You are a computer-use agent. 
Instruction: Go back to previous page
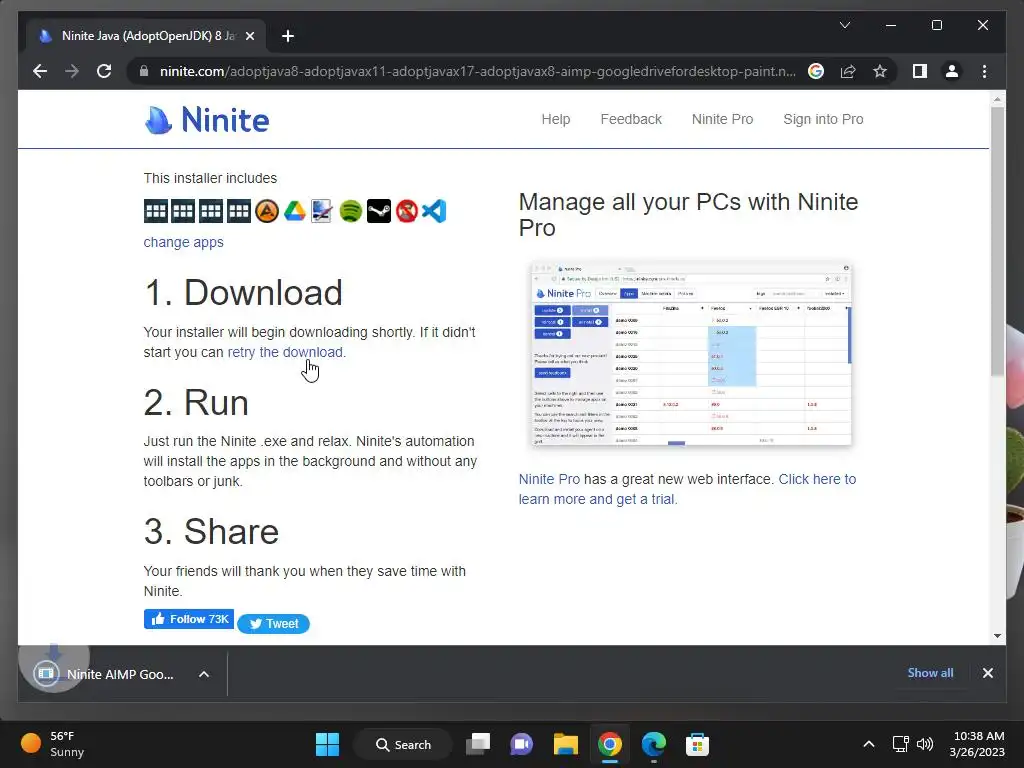pos(40,71)
